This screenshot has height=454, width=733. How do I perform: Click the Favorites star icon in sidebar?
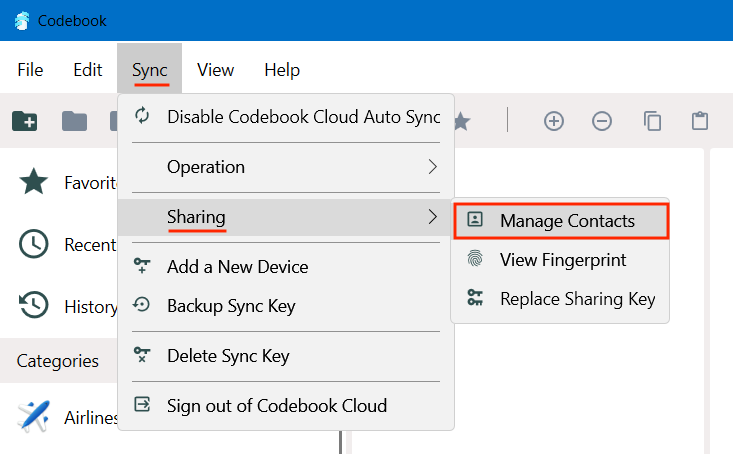point(34,181)
